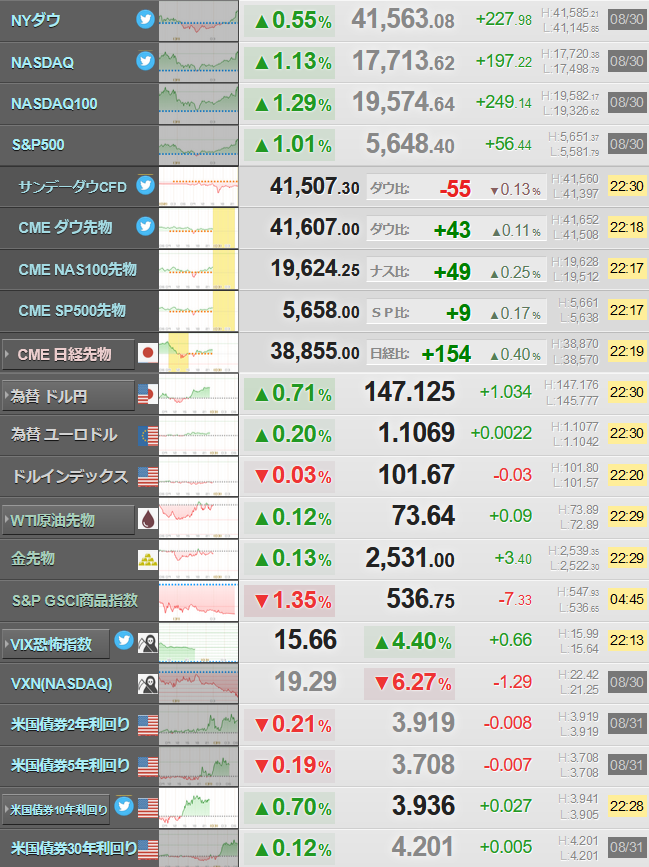649x867 pixels.
Task: Open the WTI原油先物 mini chart
Action: [x=198, y=518]
